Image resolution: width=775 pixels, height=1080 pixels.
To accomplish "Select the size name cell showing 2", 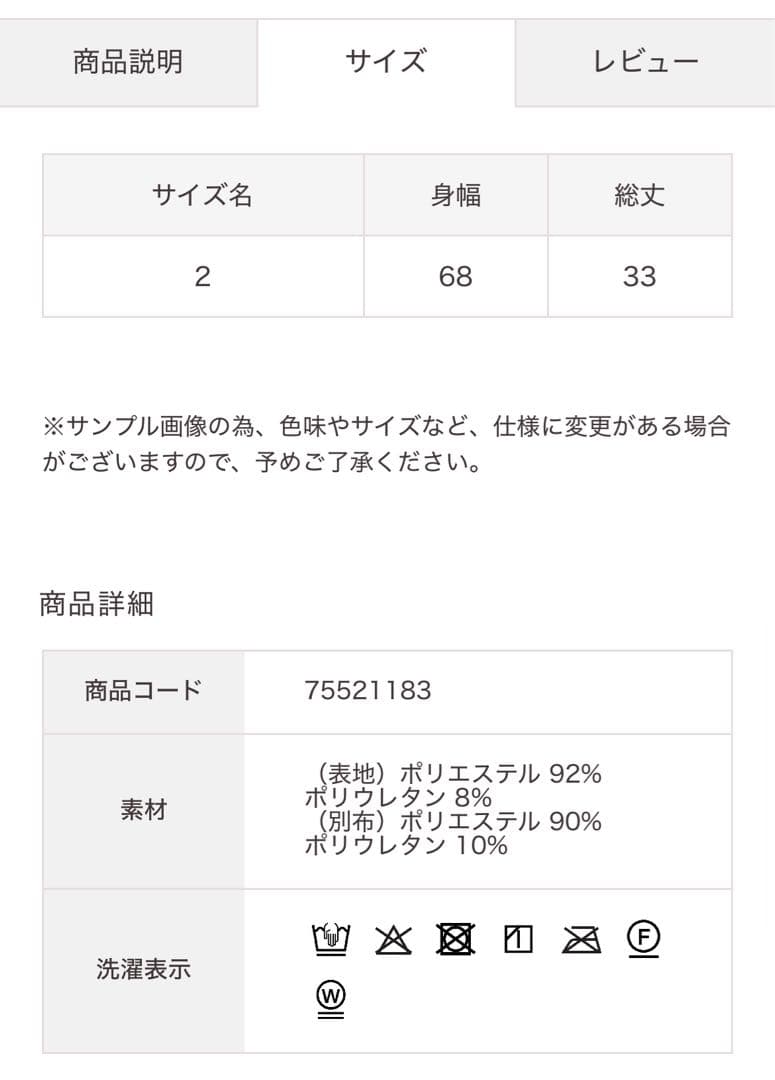I will click(203, 277).
